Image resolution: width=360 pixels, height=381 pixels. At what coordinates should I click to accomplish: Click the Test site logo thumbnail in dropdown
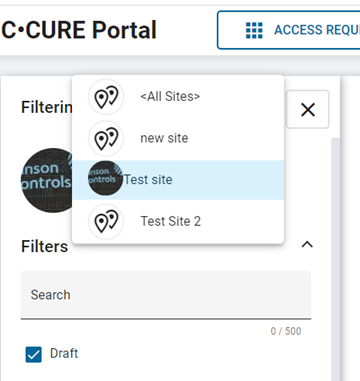[105, 178]
